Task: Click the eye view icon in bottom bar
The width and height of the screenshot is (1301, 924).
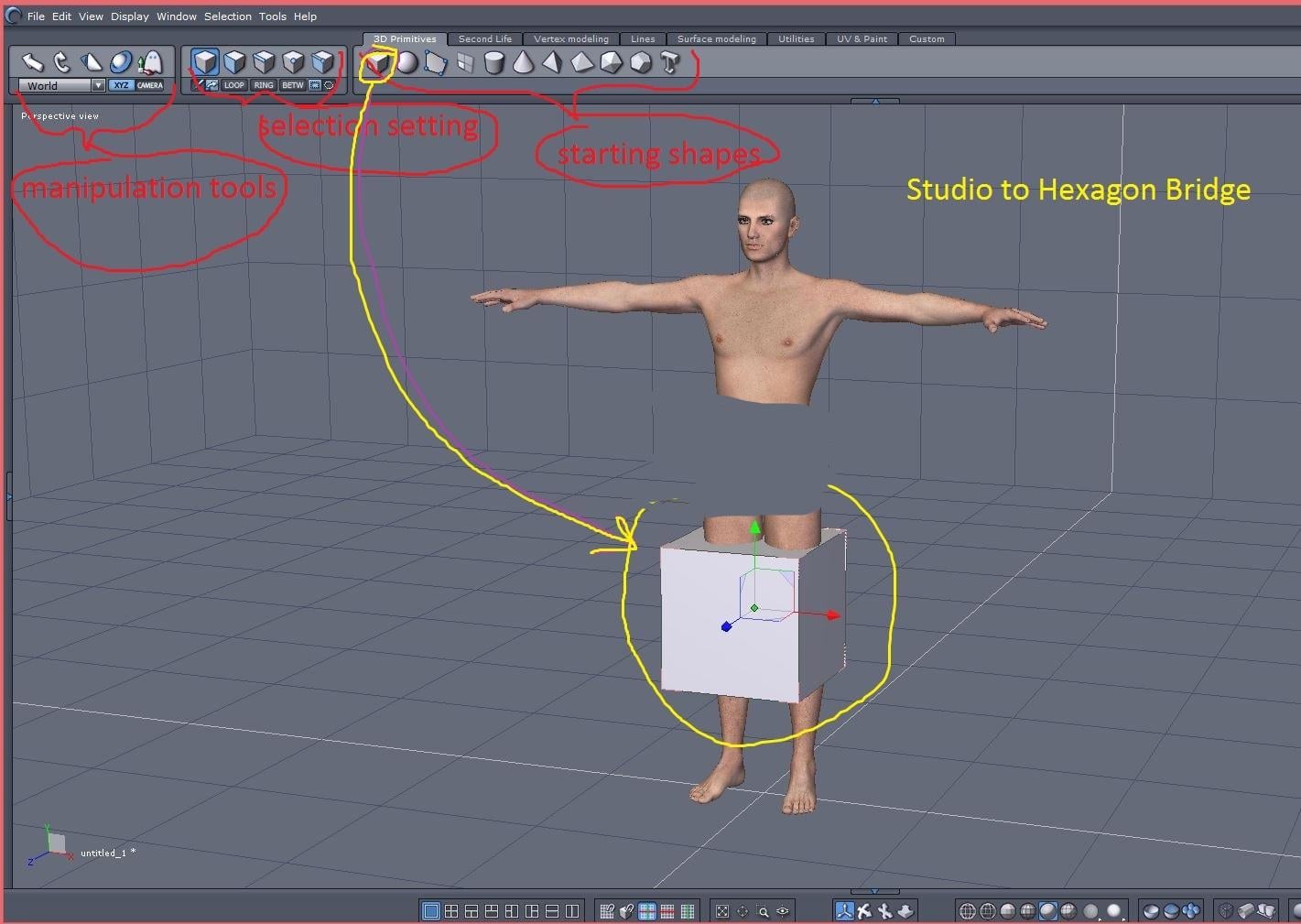Action: [783, 911]
